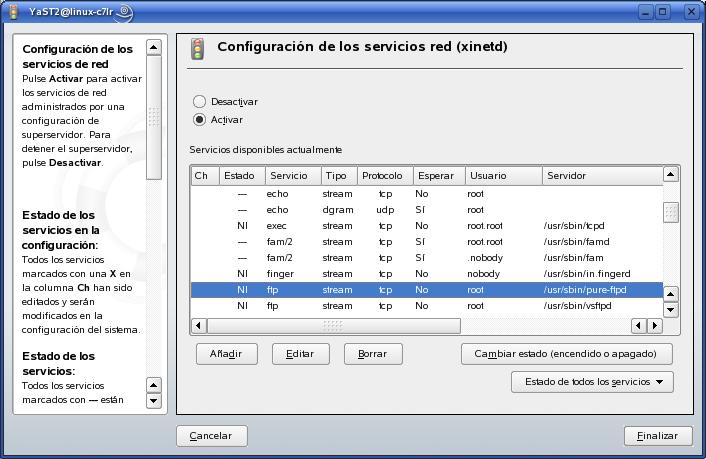This screenshot has width=706, height=459.
Task: Open Estado de todos los servicios dropdown
Action: [592, 382]
